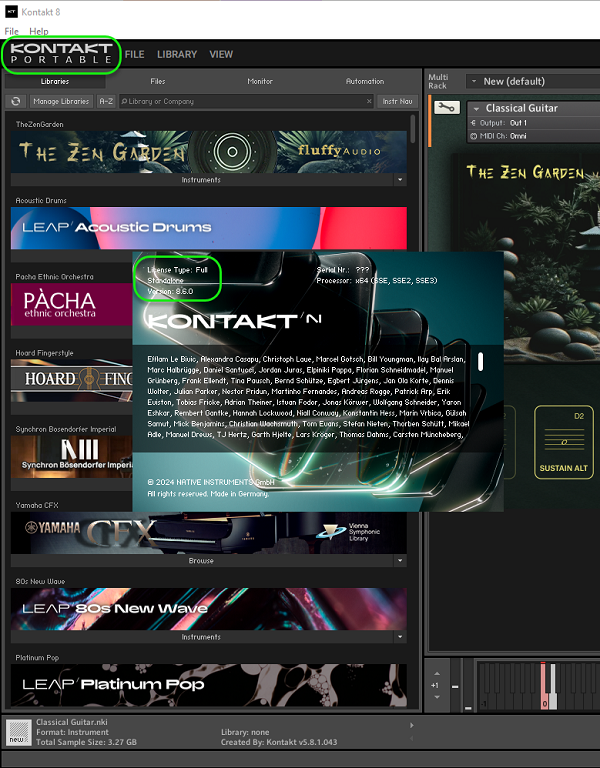The height and width of the screenshot is (768, 600).
Task: Select The Zen Garden library banner
Action: (209, 152)
